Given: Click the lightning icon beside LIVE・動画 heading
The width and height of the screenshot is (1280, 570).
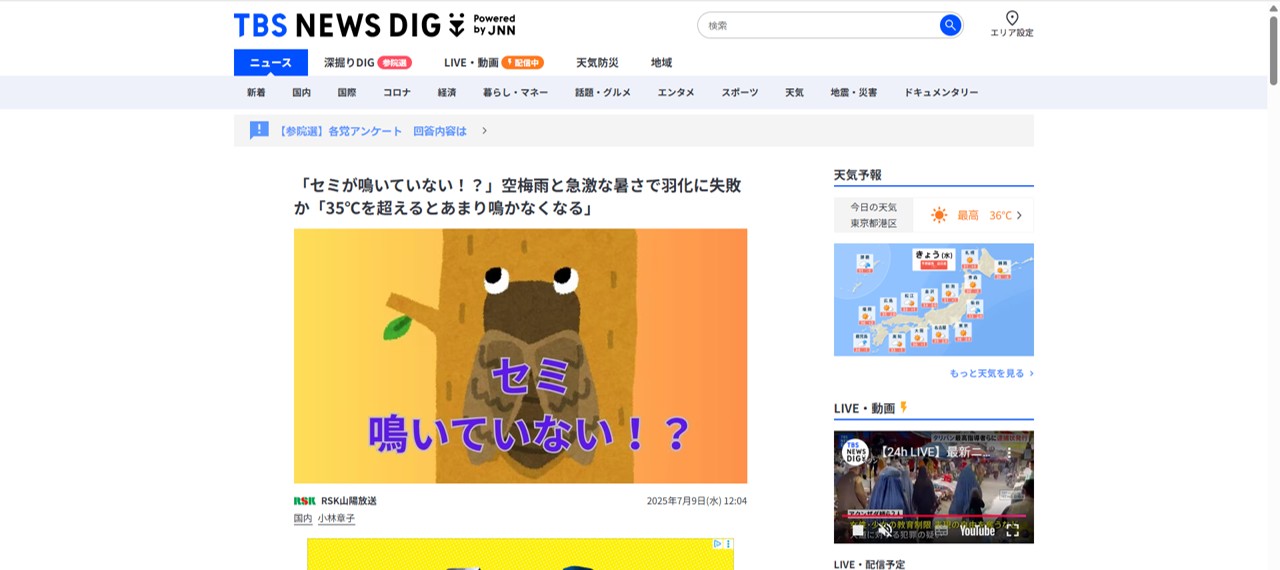Looking at the screenshot, I should (x=904, y=407).
